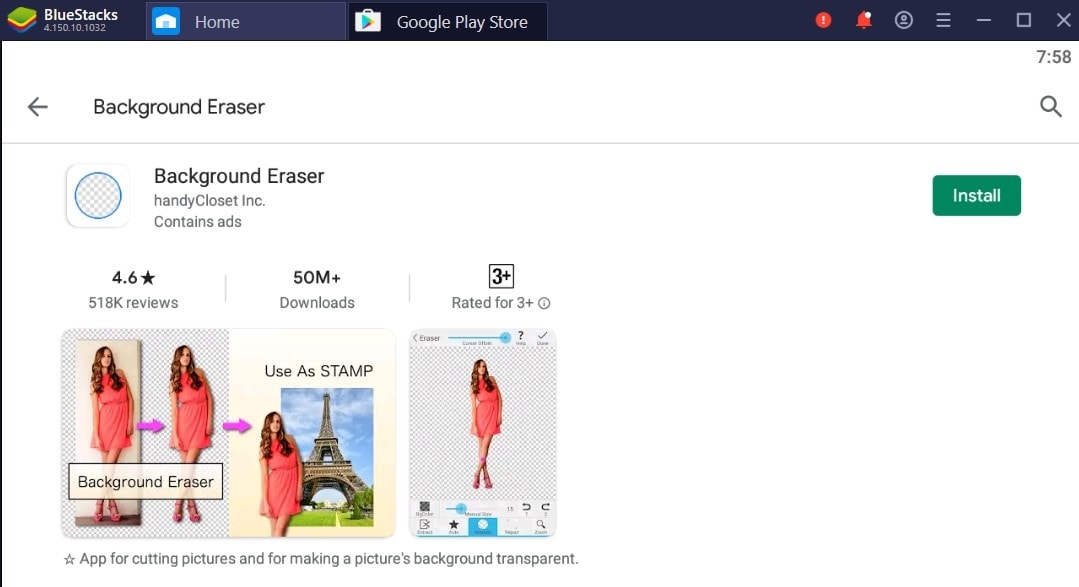Click the Play Store tab bag icon

point(367,21)
